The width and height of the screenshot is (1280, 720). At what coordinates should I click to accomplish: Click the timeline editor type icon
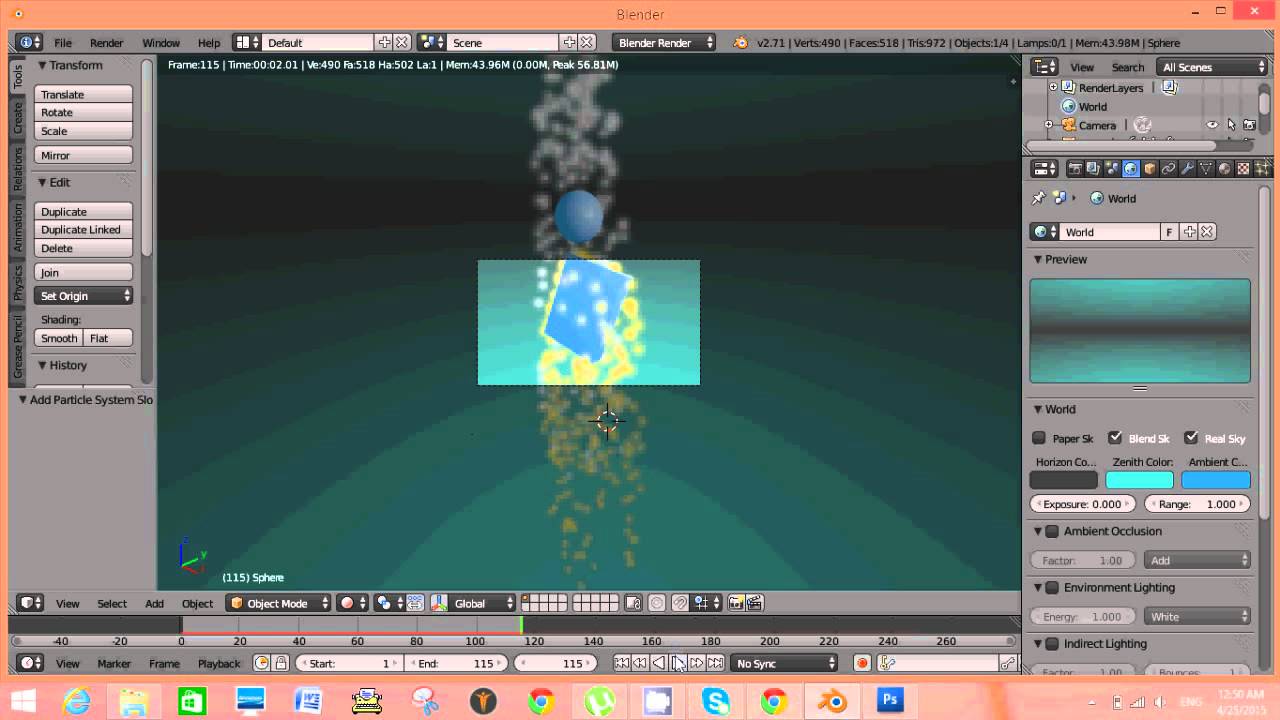31,663
